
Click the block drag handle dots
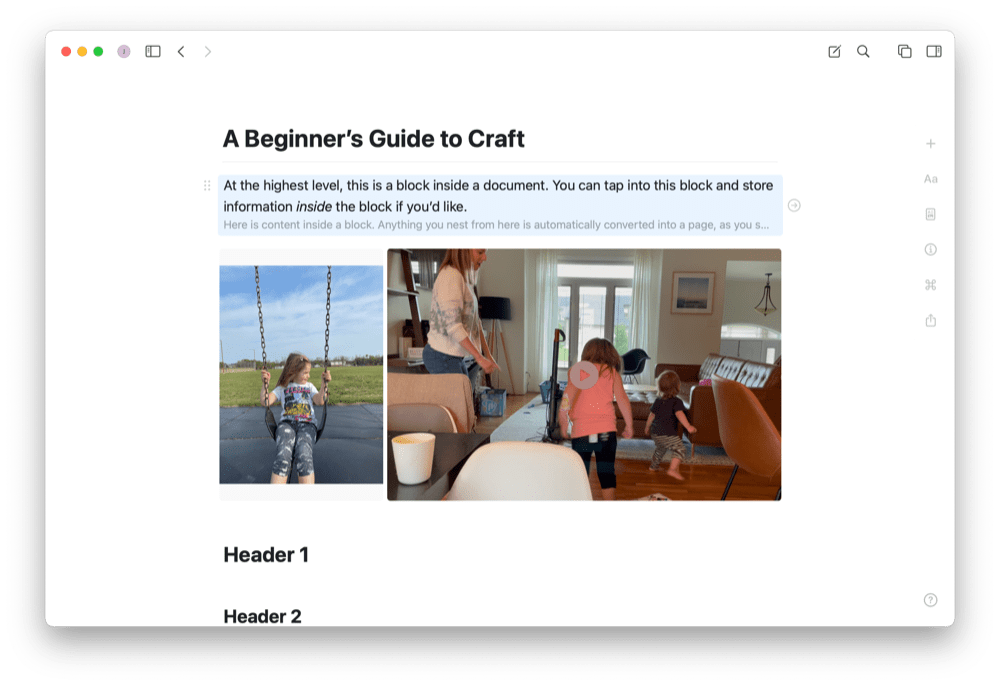(x=207, y=186)
